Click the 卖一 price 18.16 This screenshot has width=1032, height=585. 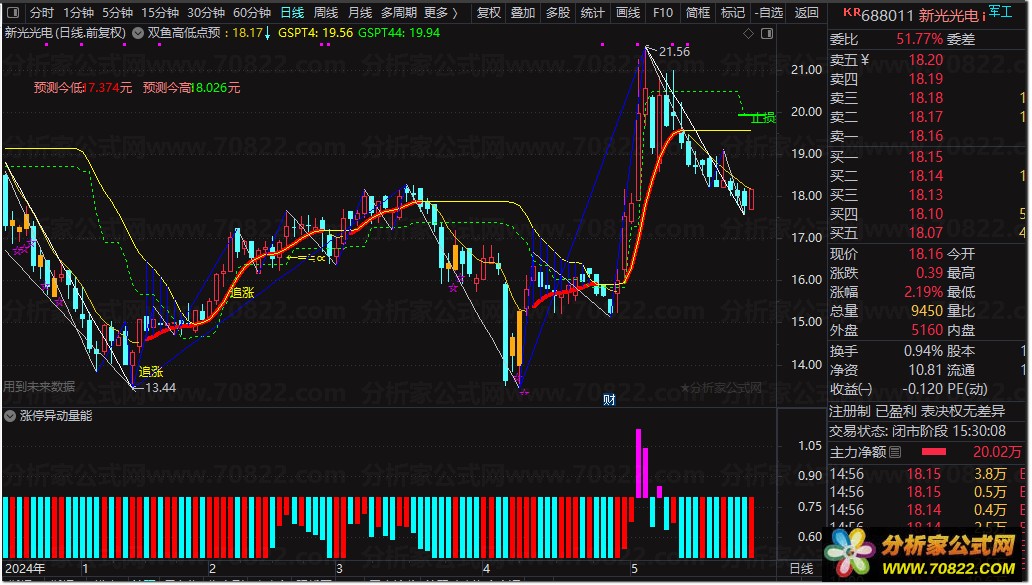point(925,136)
